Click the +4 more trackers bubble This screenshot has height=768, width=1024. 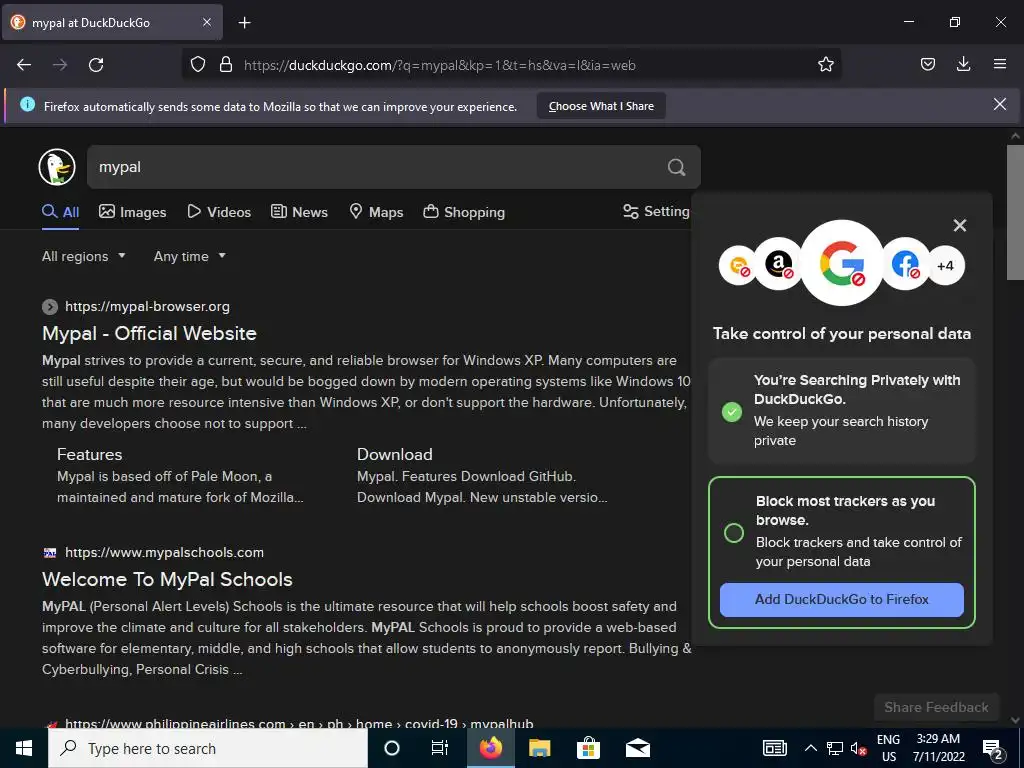pos(946,266)
